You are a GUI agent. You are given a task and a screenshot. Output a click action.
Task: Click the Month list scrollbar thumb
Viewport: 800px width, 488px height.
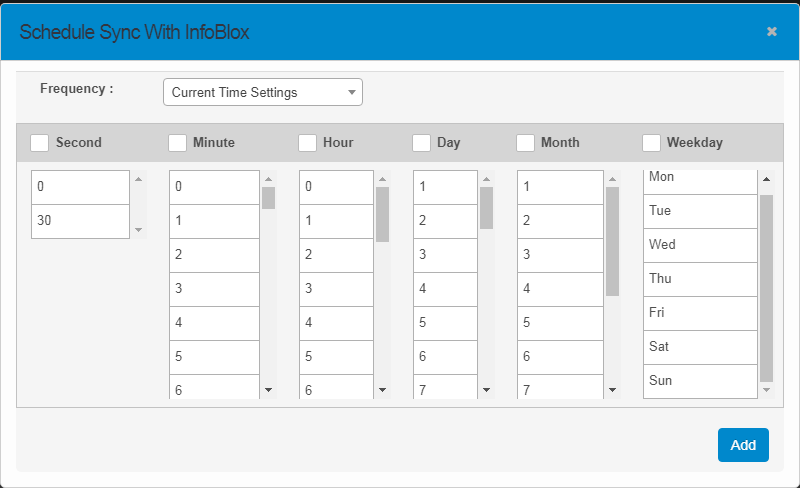[612, 240]
